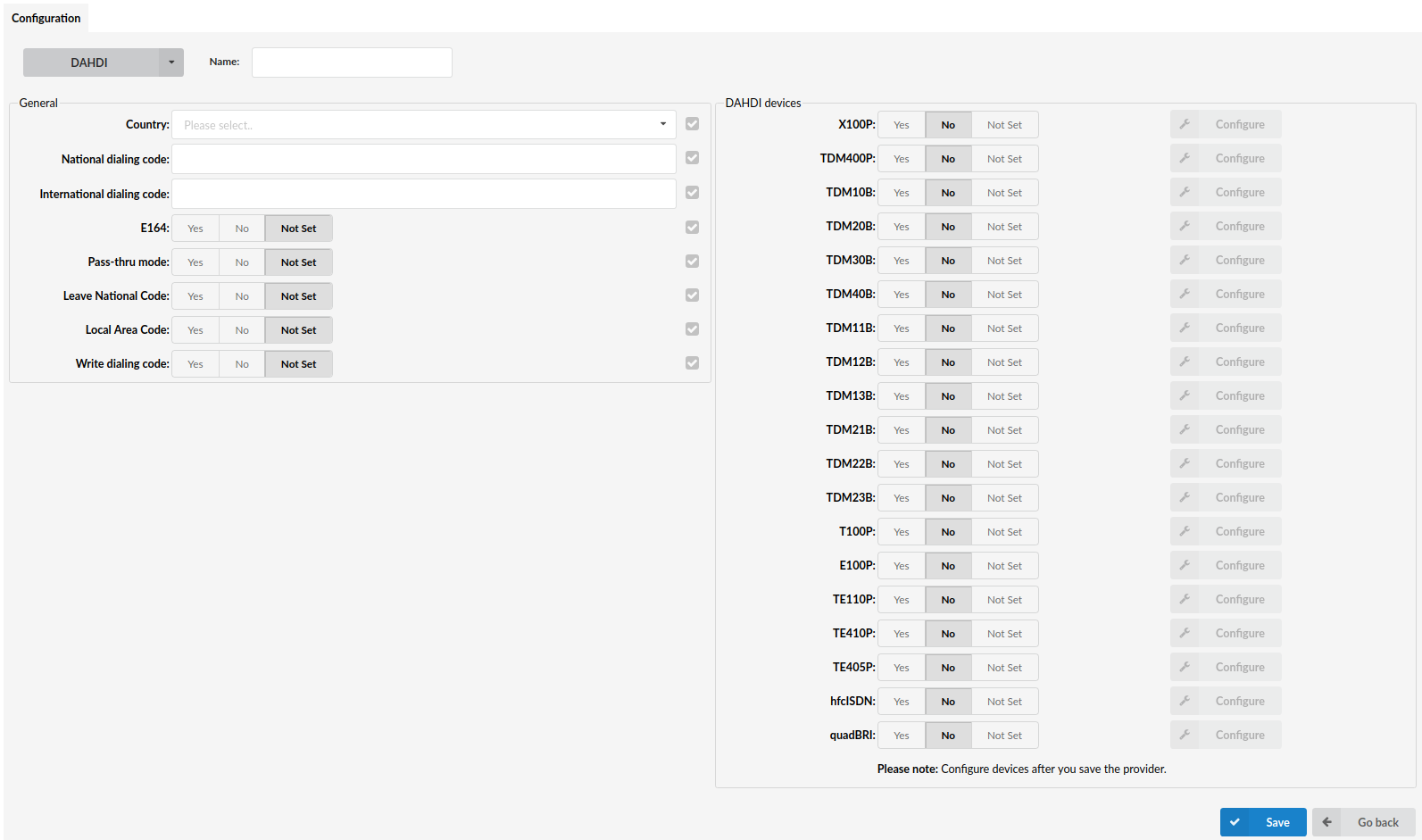Set TDM400P to Not Set
This screenshot has width=1422, height=840.
pos(1004,159)
